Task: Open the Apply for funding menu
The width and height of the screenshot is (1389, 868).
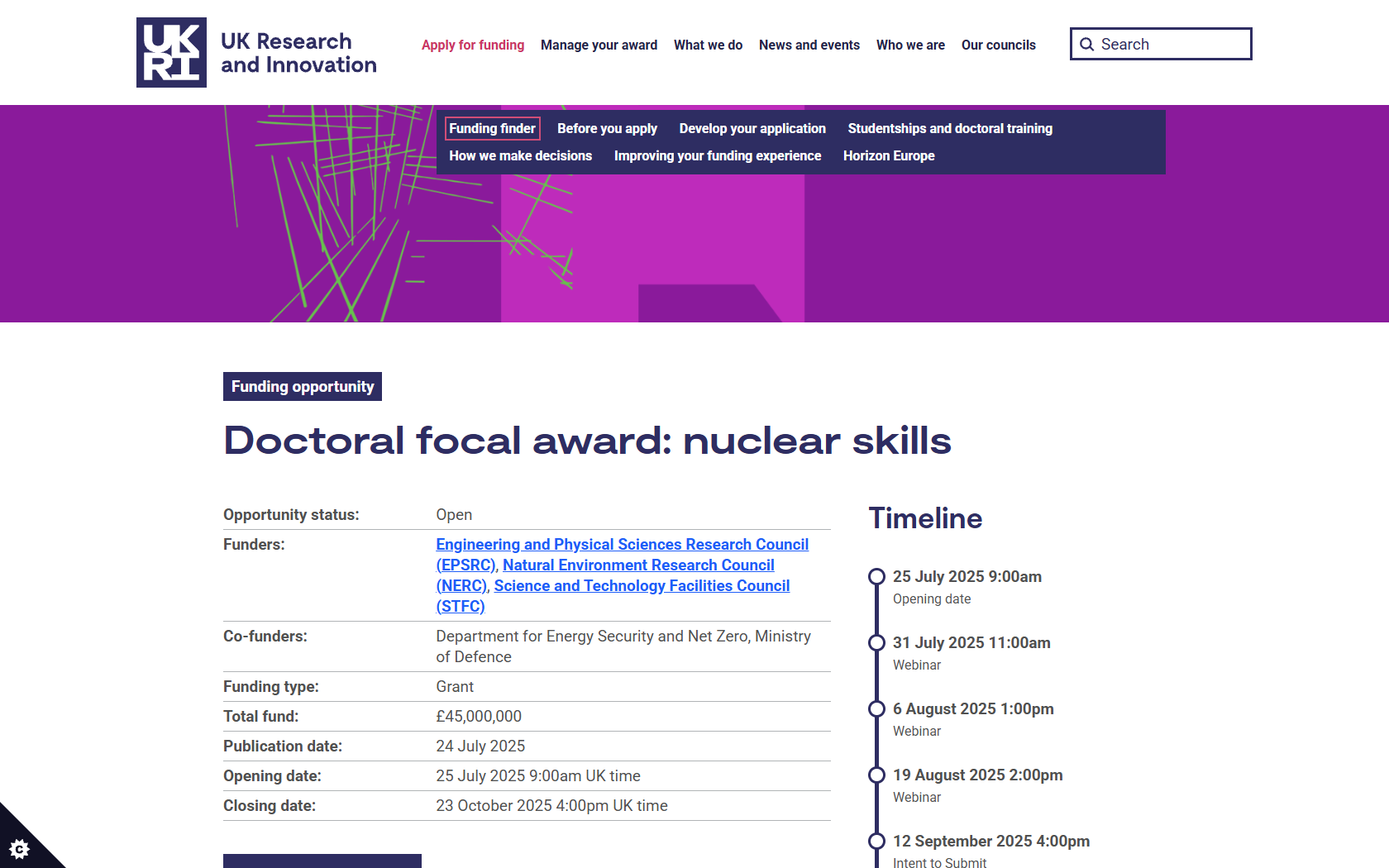Action: (472, 45)
